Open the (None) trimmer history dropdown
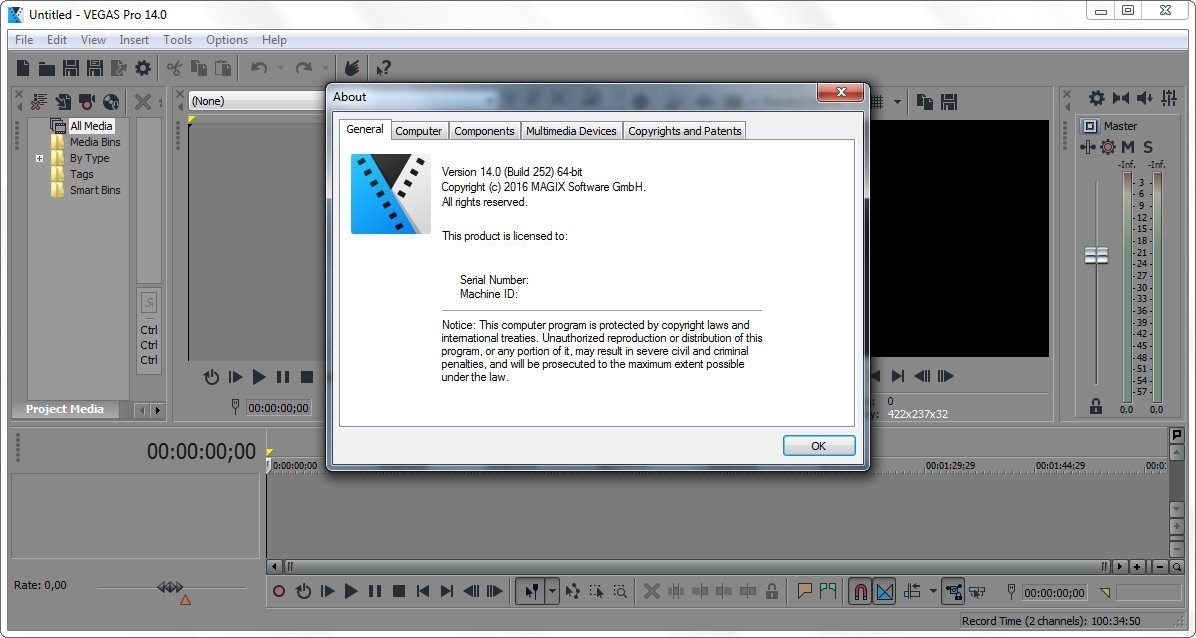The height and width of the screenshot is (638, 1196). (x=256, y=101)
